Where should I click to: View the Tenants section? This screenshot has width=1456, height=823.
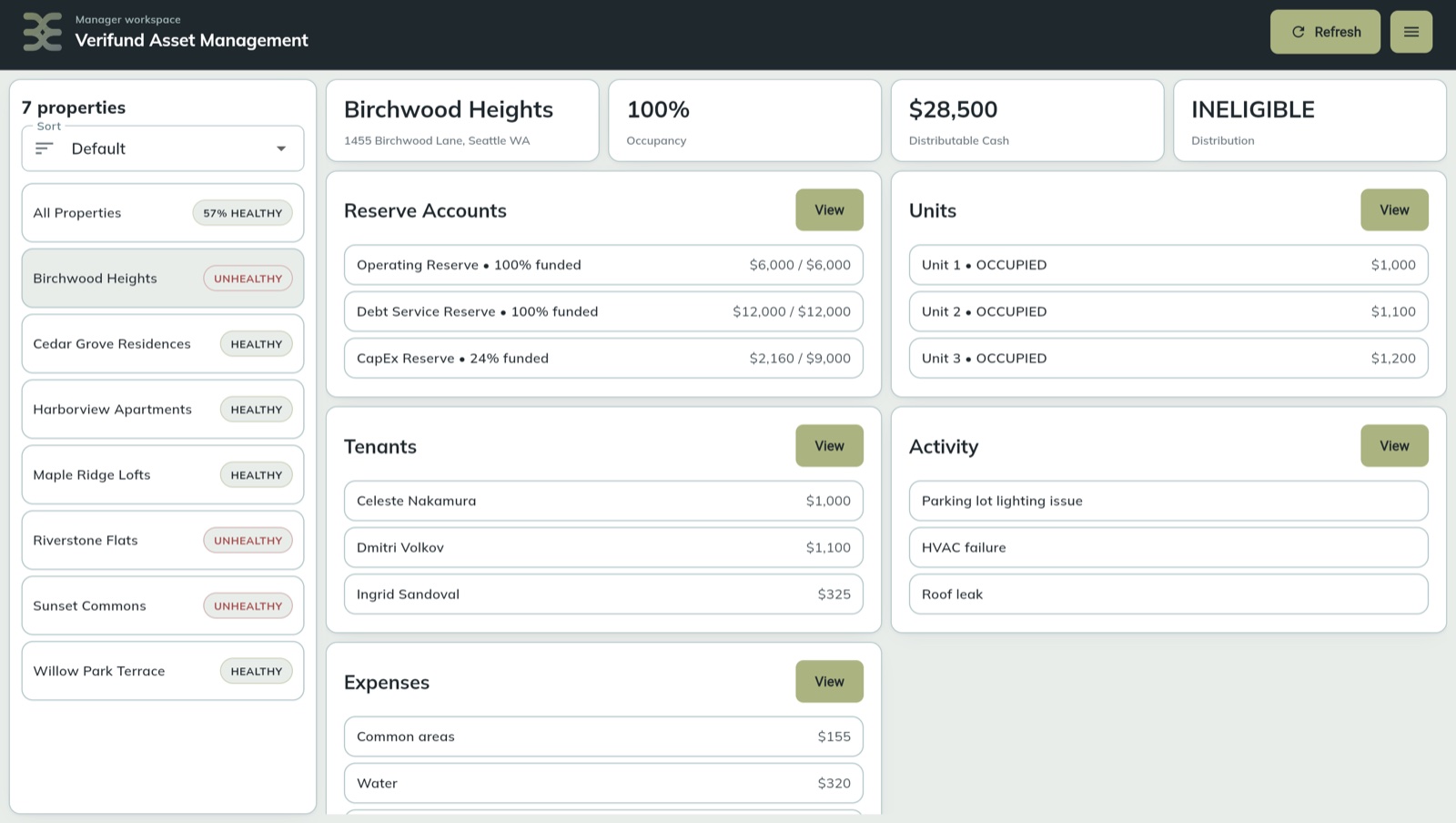[x=829, y=446]
